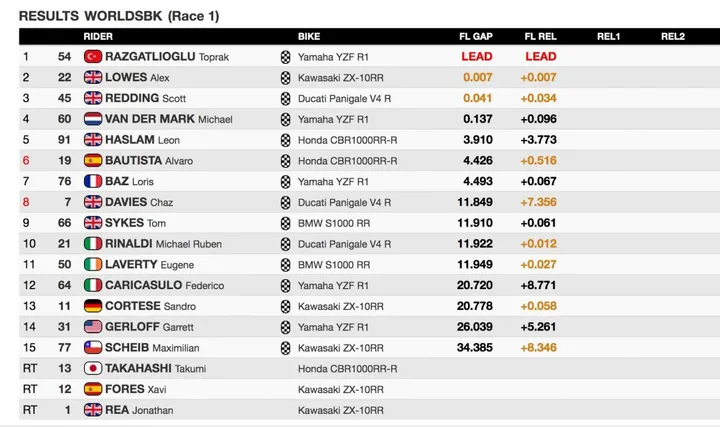Click the Turkish flag beside Razgatlioglu

point(93,57)
